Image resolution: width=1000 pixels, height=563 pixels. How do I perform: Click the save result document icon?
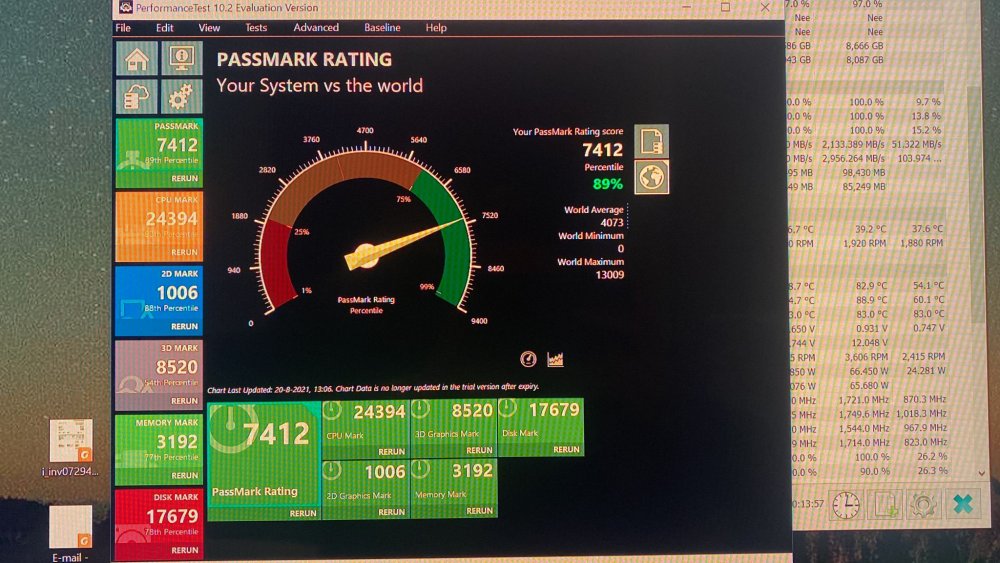[x=652, y=140]
